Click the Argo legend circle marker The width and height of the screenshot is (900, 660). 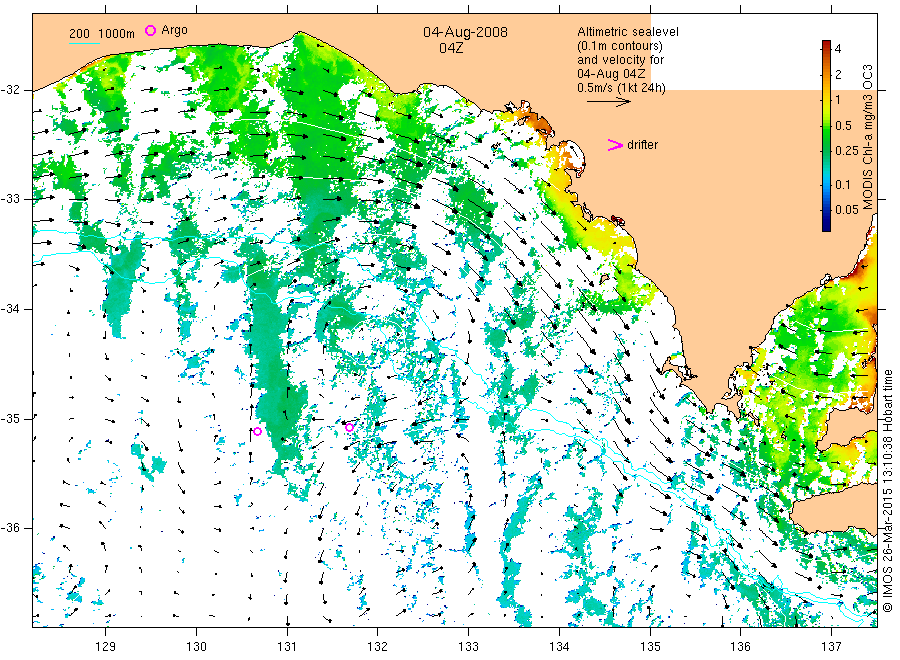tap(151, 31)
